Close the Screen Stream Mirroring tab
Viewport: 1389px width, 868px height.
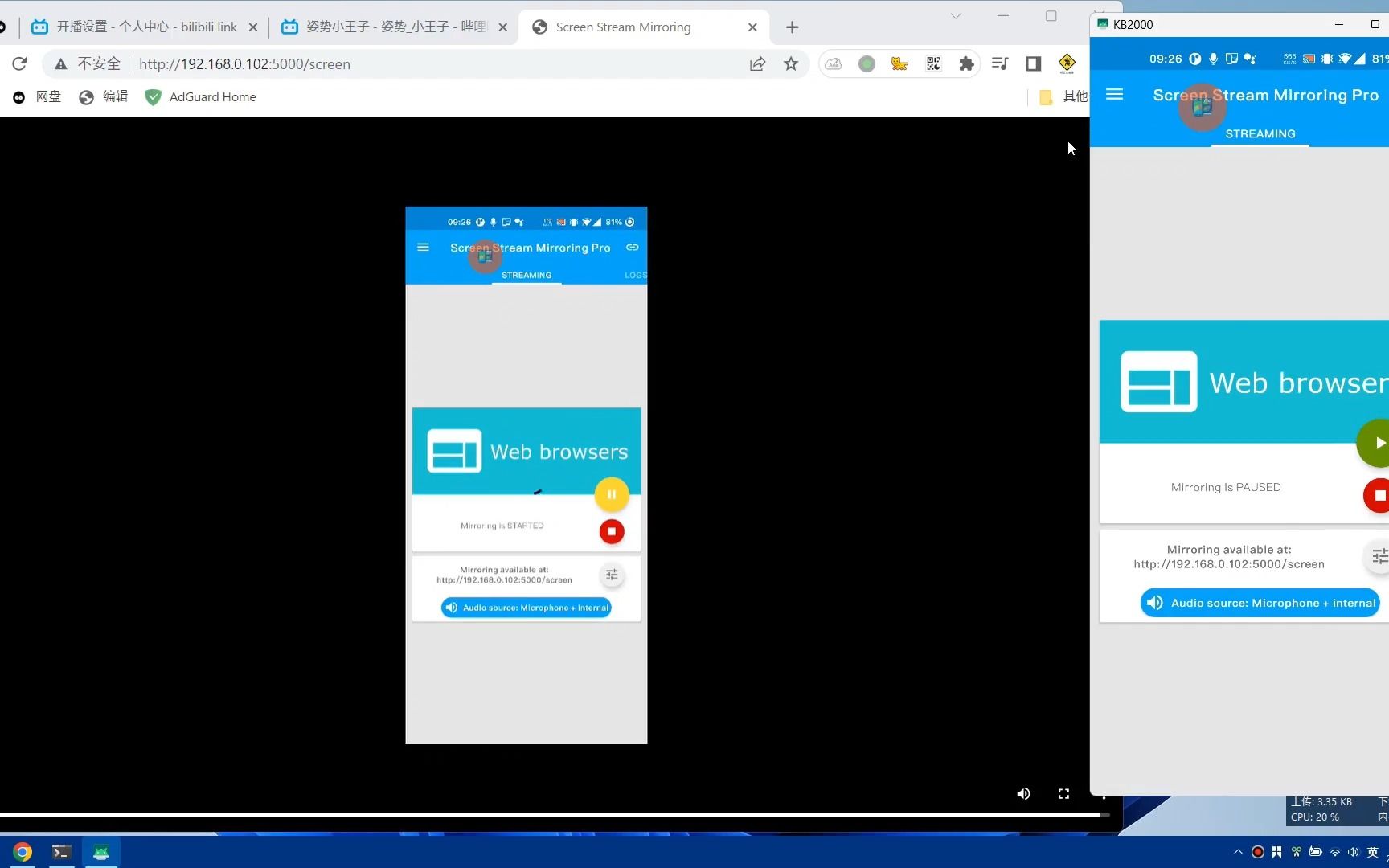752,27
